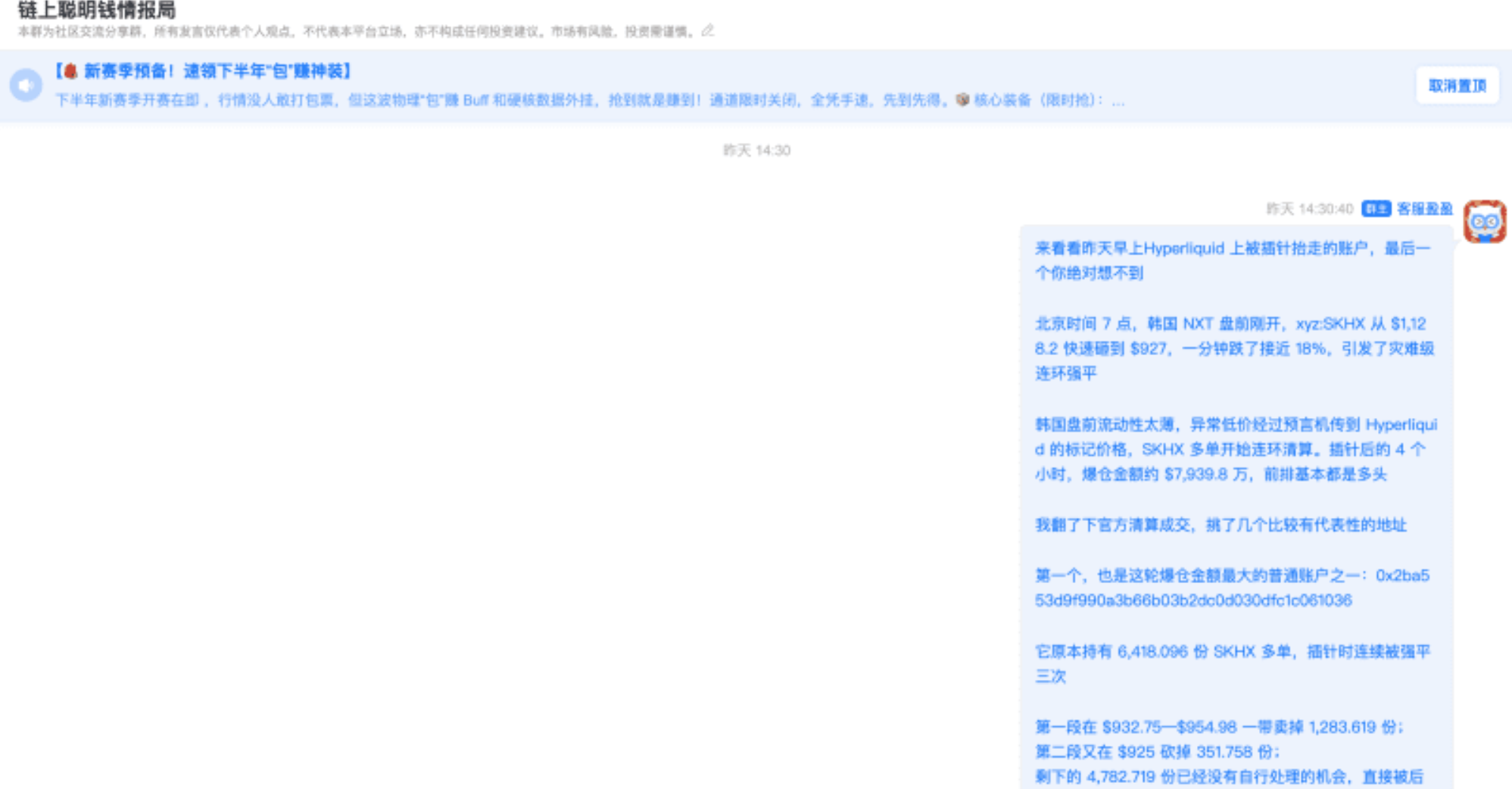The image size is (1512, 789).
Task: Open pinned announcement title 新赛季预备
Action: (x=203, y=71)
